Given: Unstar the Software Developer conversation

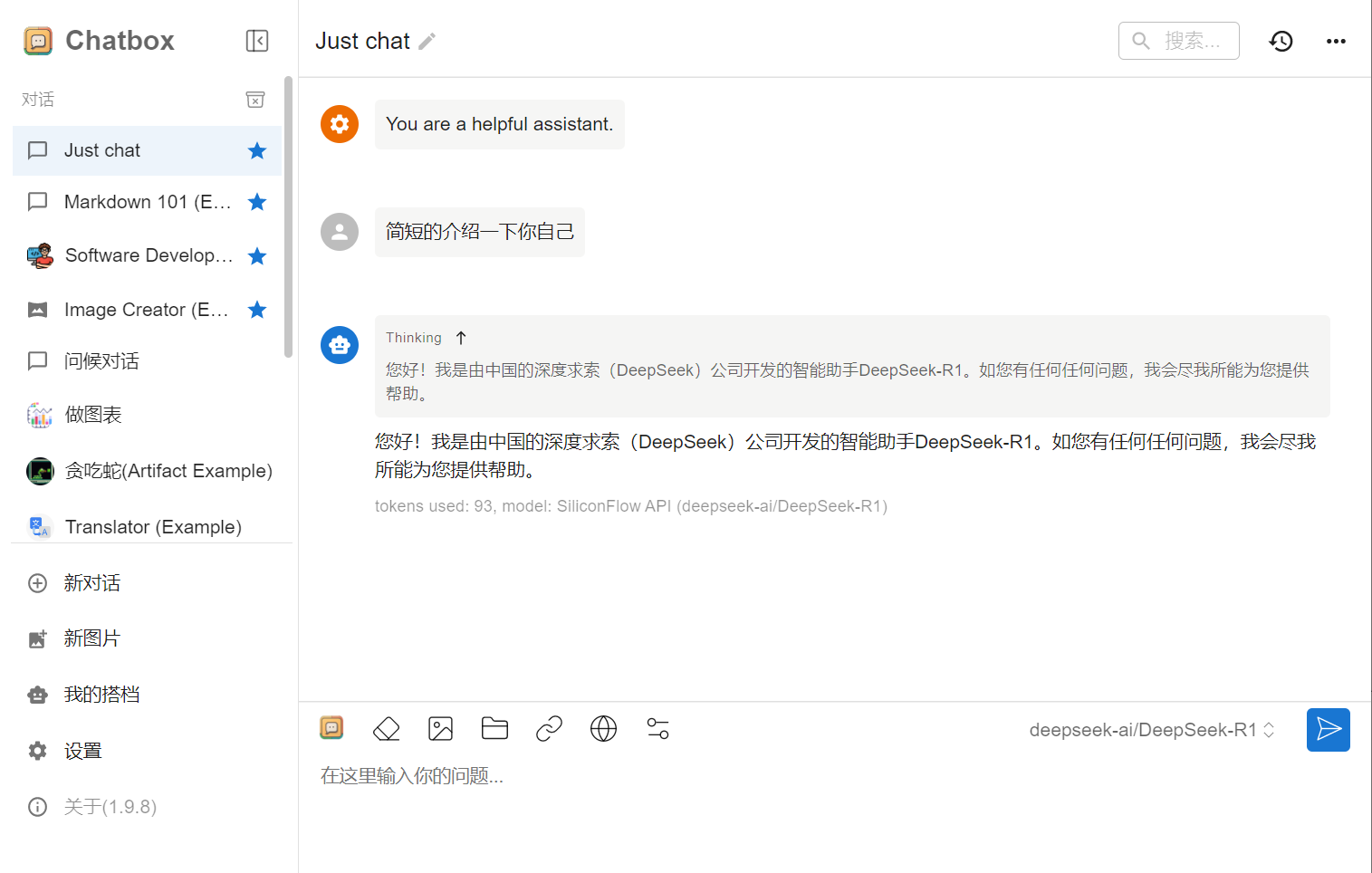Looking at the screenshot, I should point(257,256).
